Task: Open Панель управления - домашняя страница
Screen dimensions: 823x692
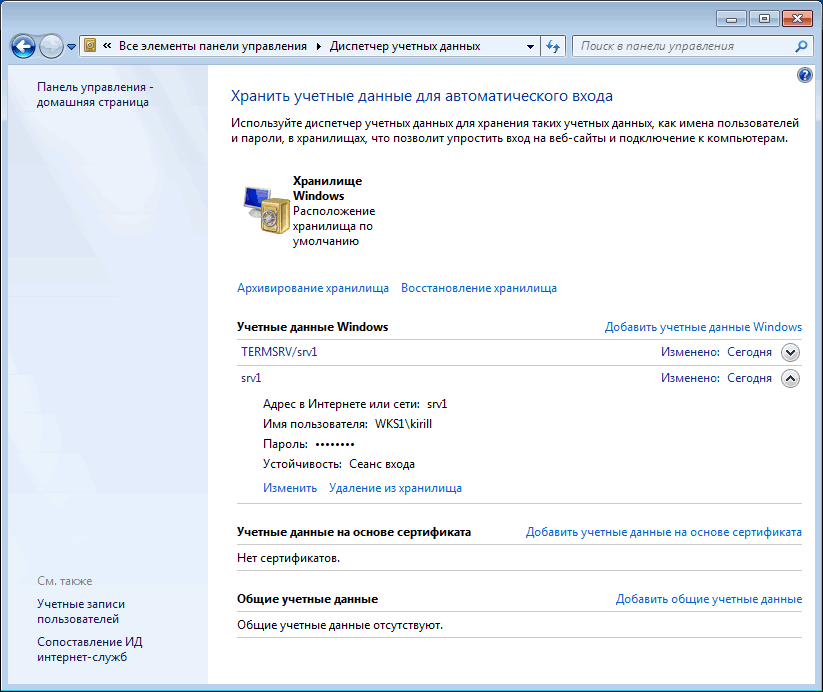Action: [x=94, y=95]
